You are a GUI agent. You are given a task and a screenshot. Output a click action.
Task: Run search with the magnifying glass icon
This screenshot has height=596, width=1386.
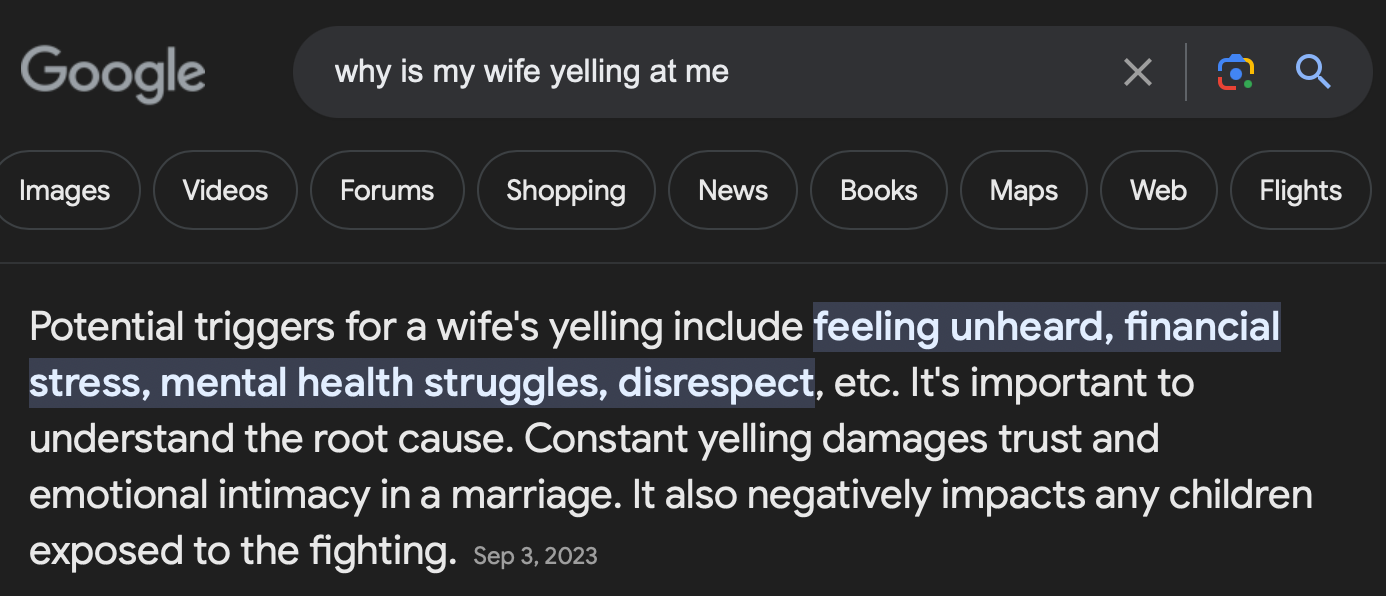1313,72
